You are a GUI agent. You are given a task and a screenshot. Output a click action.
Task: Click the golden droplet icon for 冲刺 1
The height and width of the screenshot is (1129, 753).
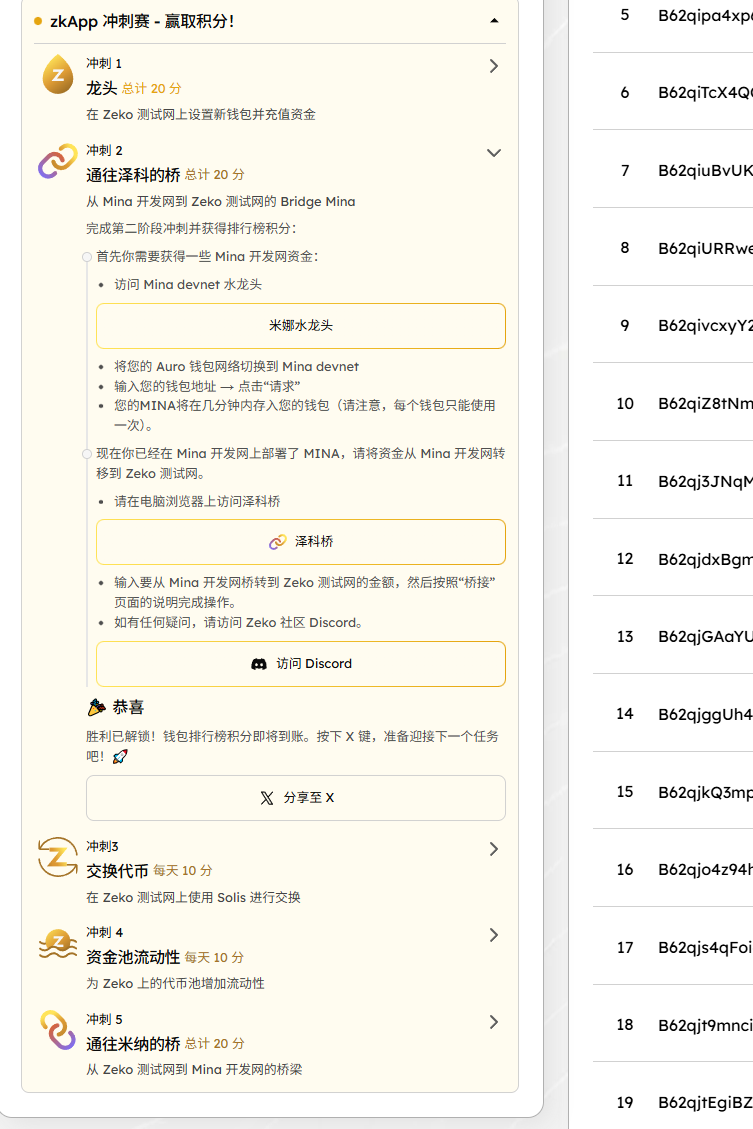[x=58, y=75]
